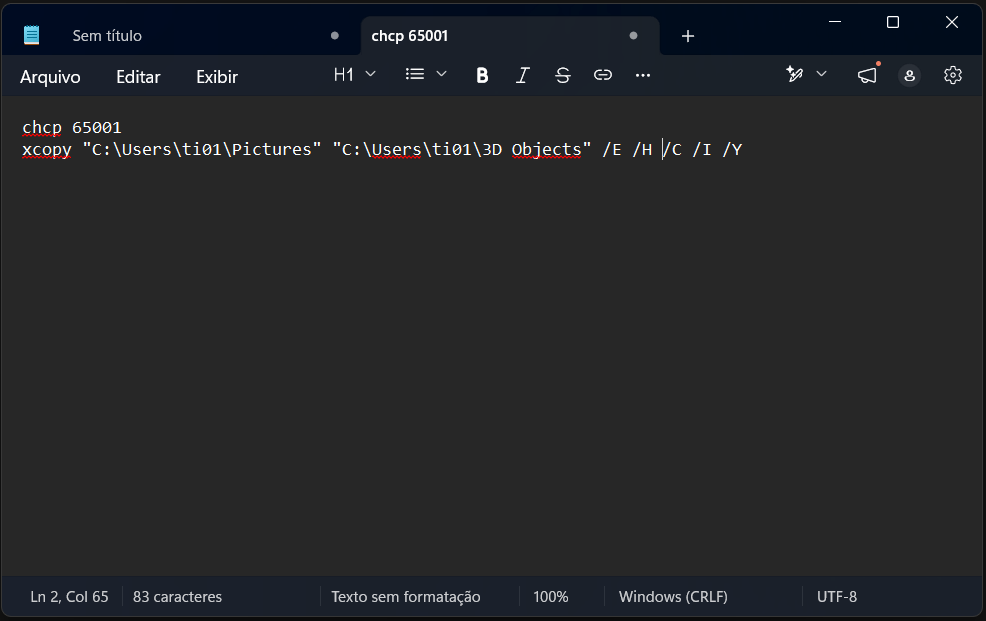The image size is (986, 621).
Task: Toggle italic formatting
Action: click(x=522, y=75)
